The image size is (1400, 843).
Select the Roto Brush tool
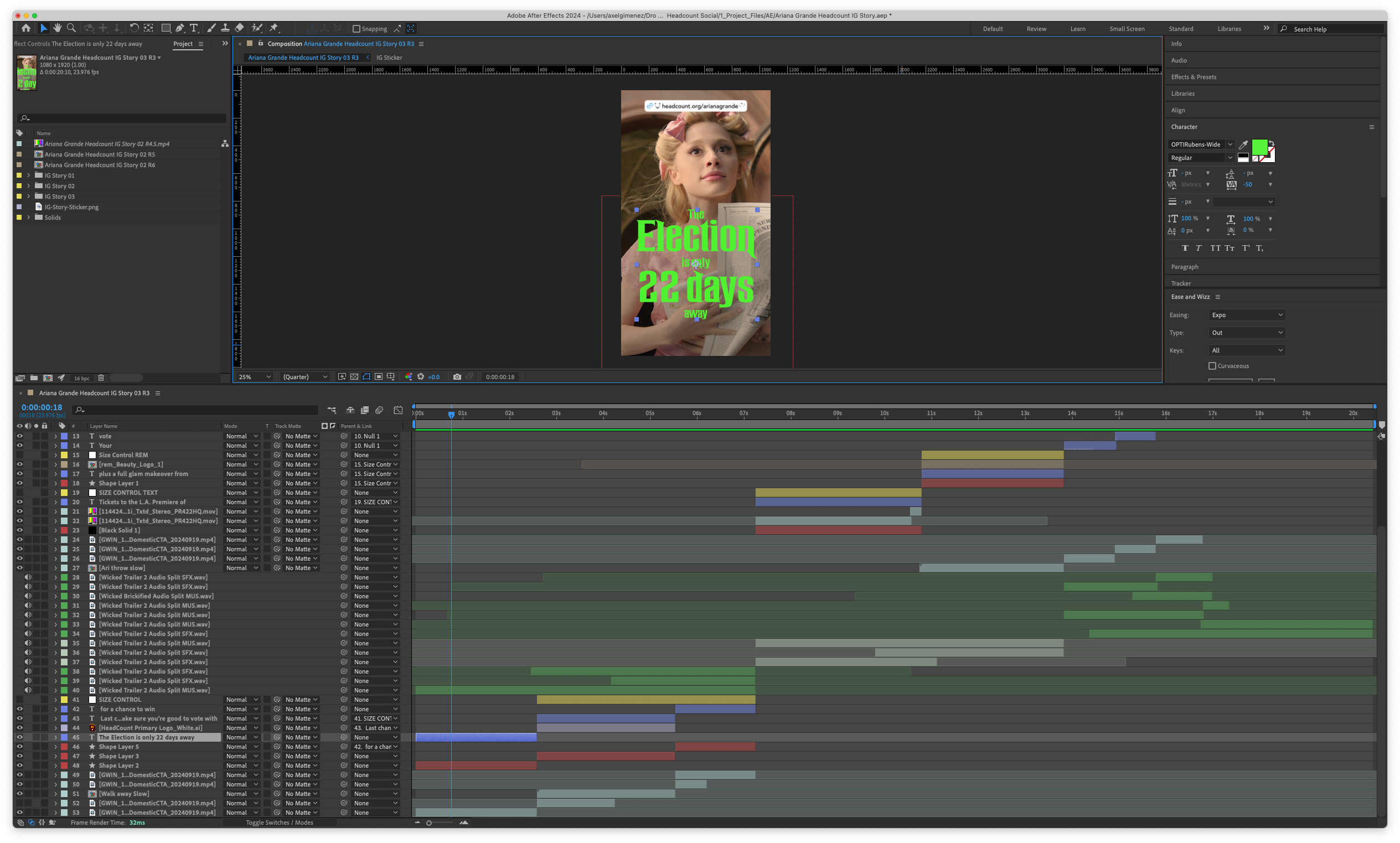point(257,28)
